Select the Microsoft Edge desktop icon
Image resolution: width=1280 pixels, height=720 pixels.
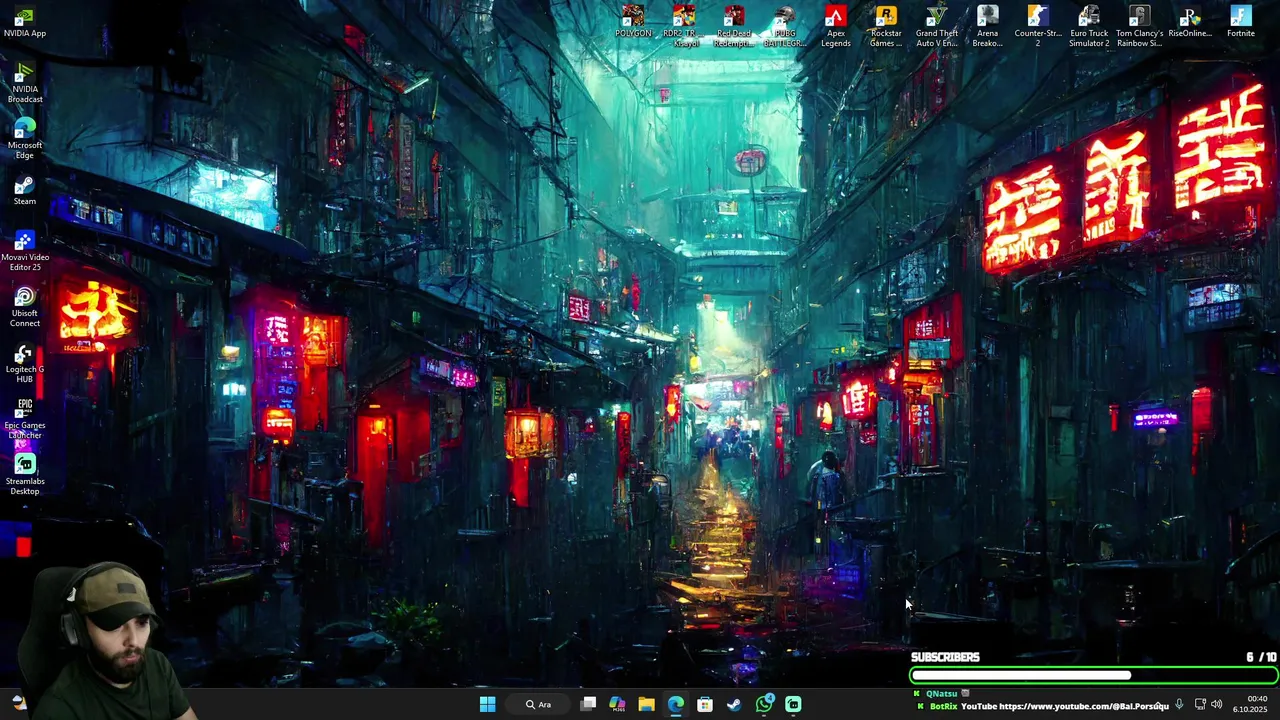[24, 139]
